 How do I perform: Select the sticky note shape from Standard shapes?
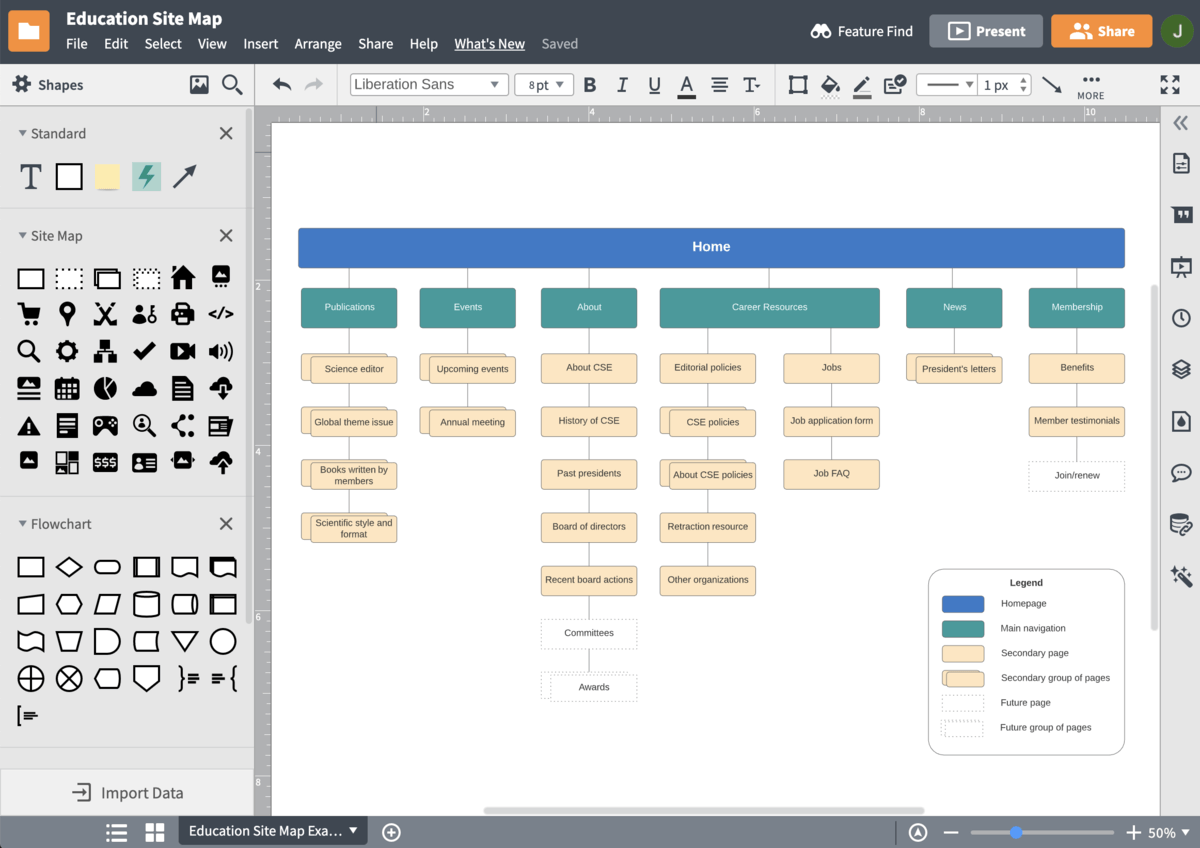[105, 176]
